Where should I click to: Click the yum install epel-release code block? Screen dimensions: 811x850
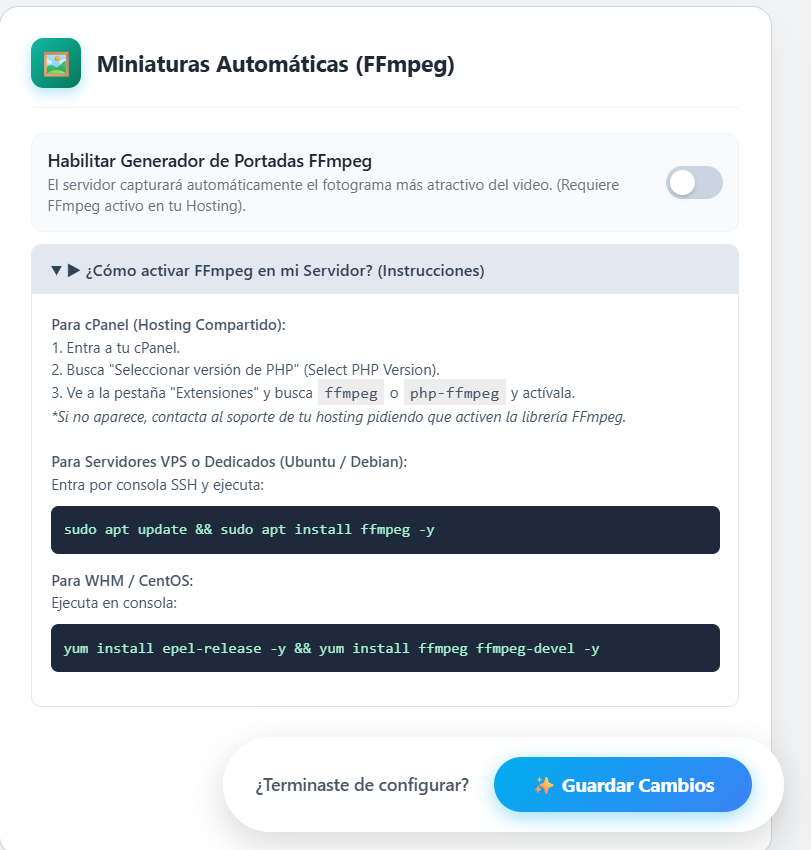385,648
